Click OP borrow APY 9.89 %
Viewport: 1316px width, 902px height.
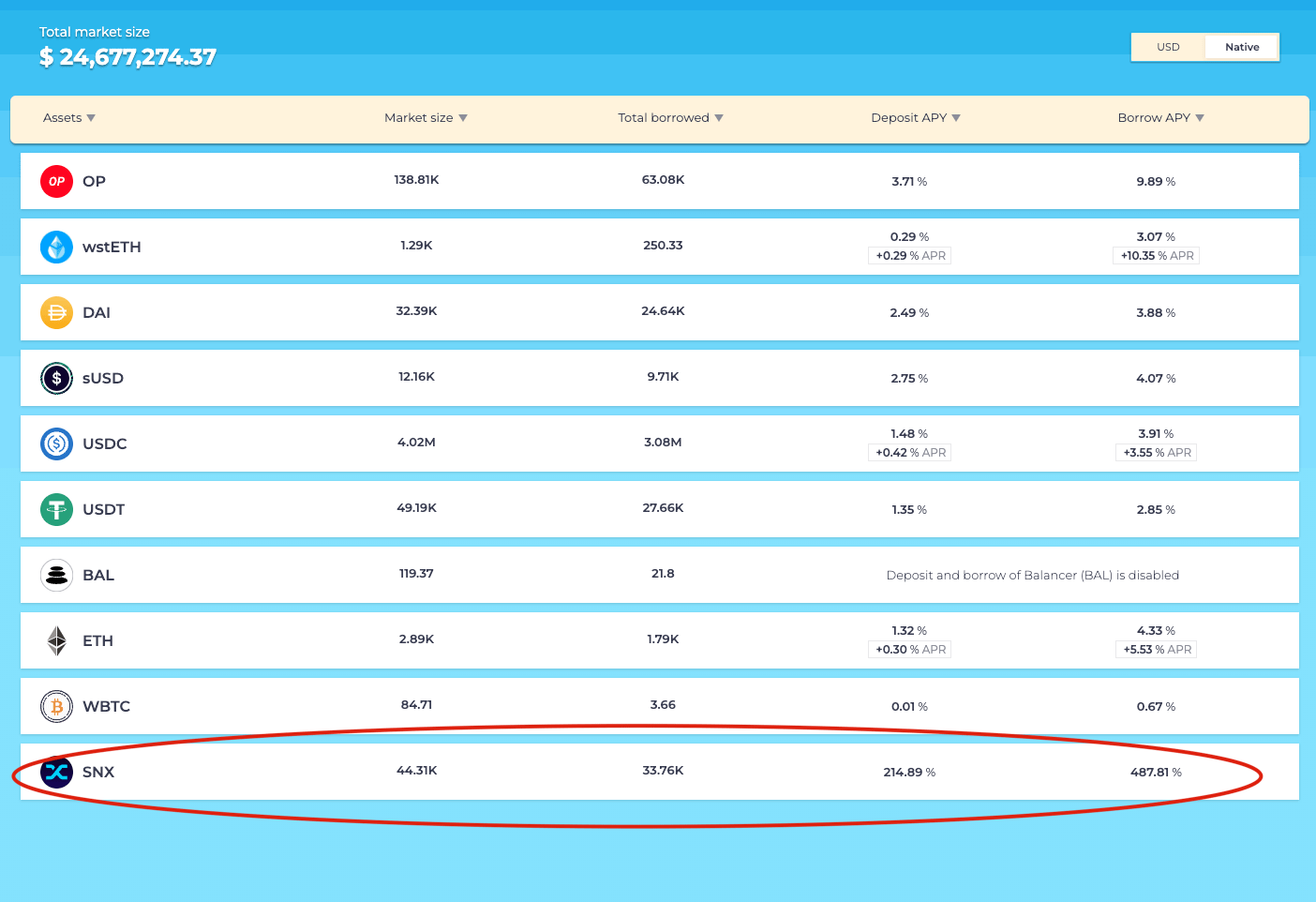(x=1156, y=181)
